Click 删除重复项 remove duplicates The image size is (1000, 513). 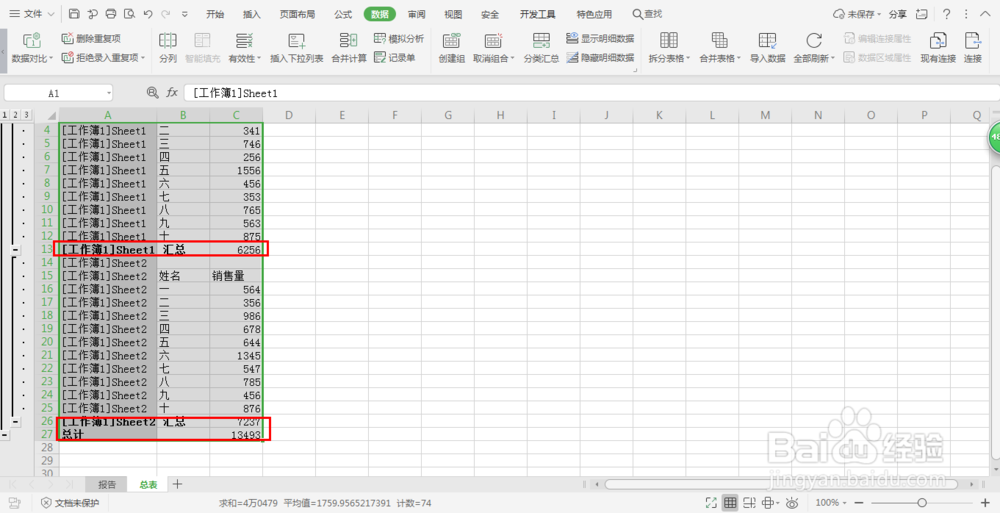tap(91, 39)
